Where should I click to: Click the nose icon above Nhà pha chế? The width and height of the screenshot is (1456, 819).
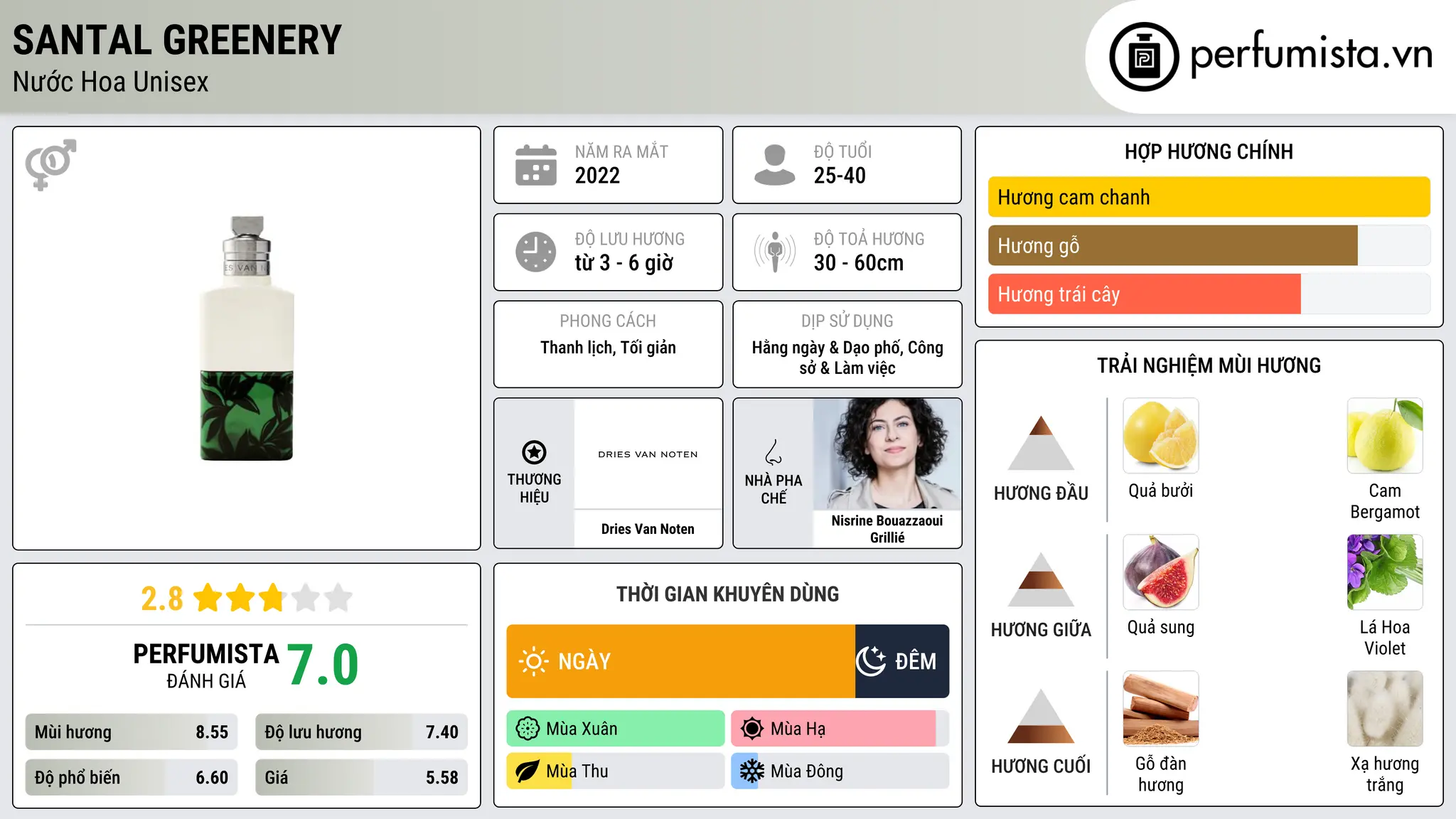coord(773,452)
